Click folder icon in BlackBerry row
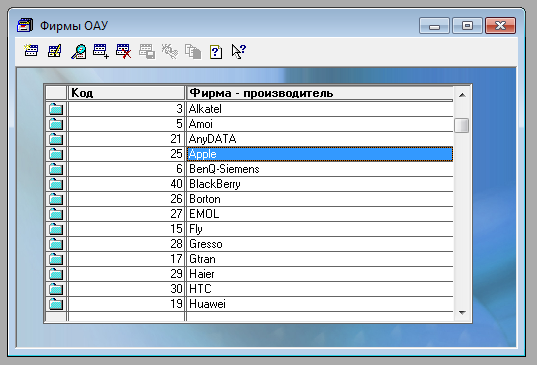537x365 pixels. point(56,184)
